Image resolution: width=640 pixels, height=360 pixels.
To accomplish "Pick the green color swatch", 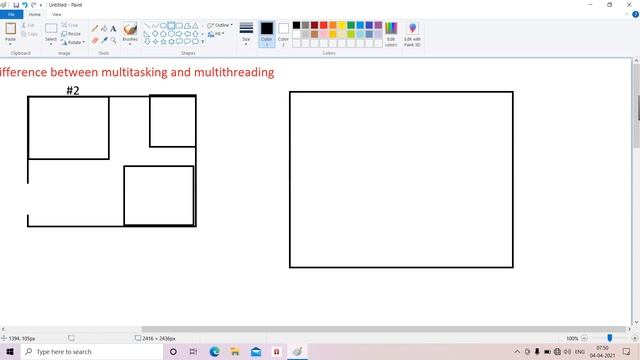I will [351, 25].
